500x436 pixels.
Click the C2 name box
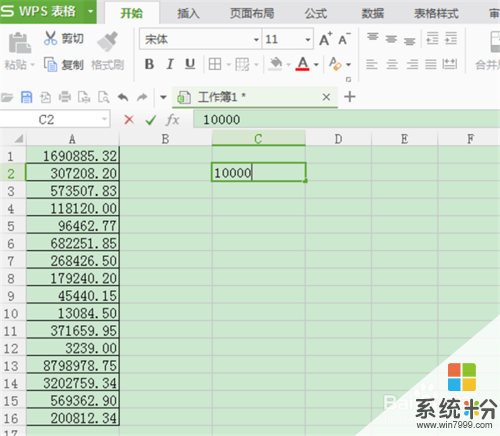click(x=55, y=119)
